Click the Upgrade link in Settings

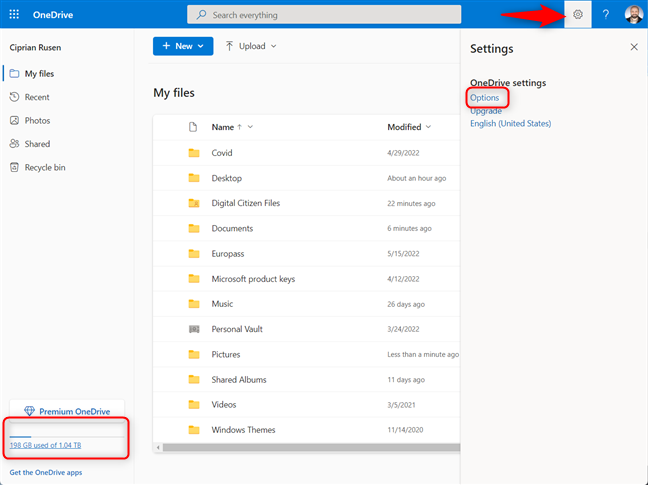click(x=486, y=111)
